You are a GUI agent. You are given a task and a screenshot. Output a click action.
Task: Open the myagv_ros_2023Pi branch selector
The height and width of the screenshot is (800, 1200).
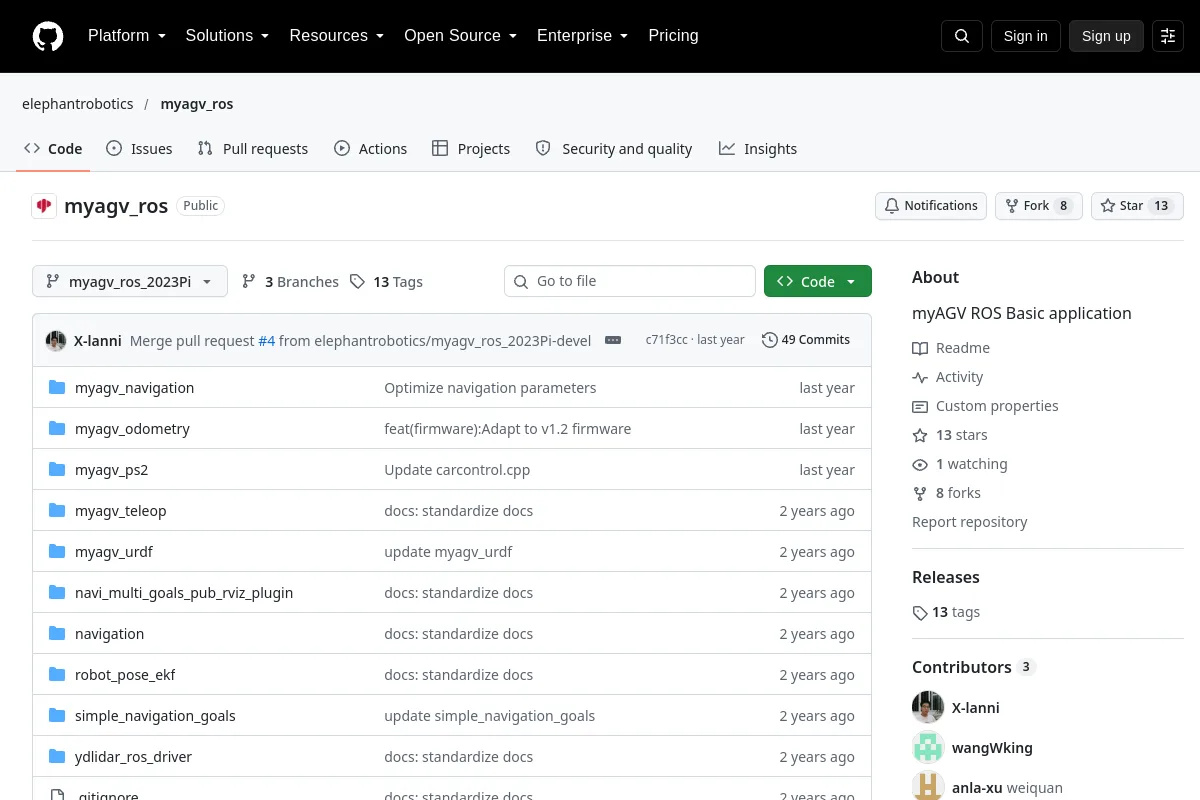click(130, 281)
